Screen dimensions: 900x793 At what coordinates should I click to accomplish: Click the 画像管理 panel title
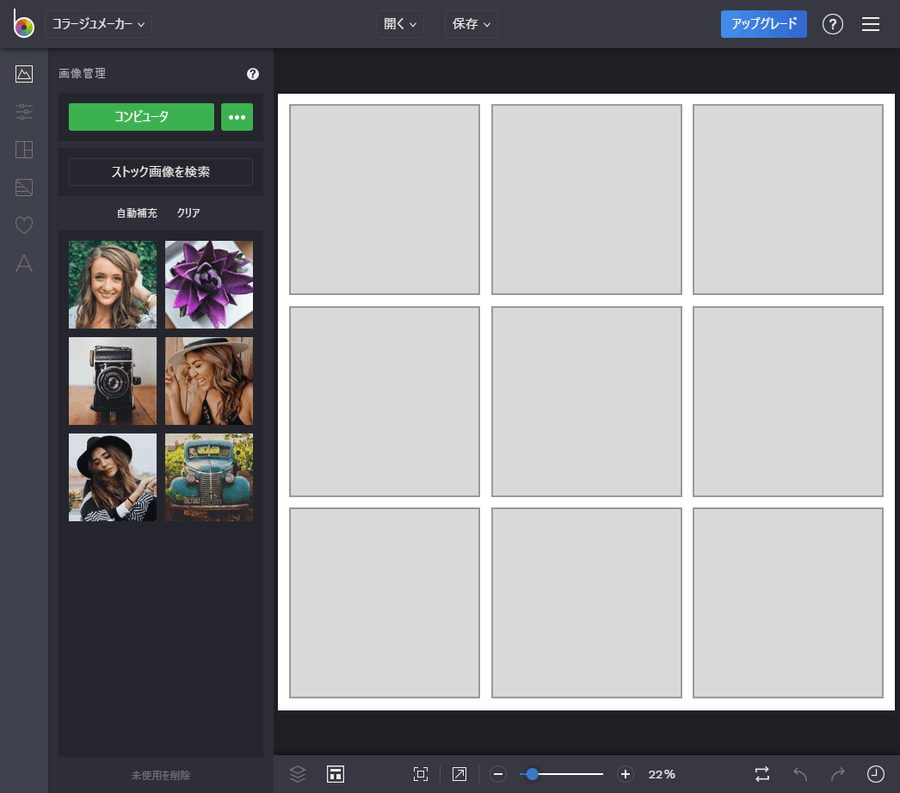click(82, 73)
